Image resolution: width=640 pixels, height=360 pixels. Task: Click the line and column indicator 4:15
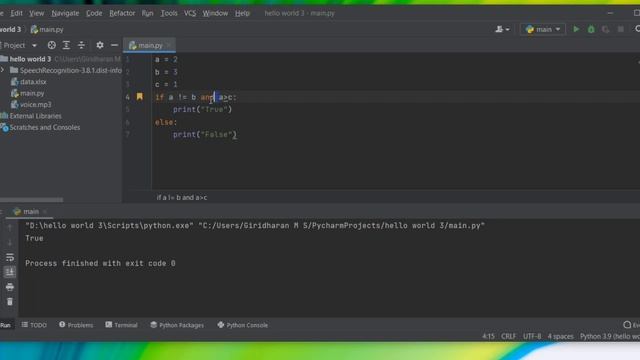pos(488,336)
